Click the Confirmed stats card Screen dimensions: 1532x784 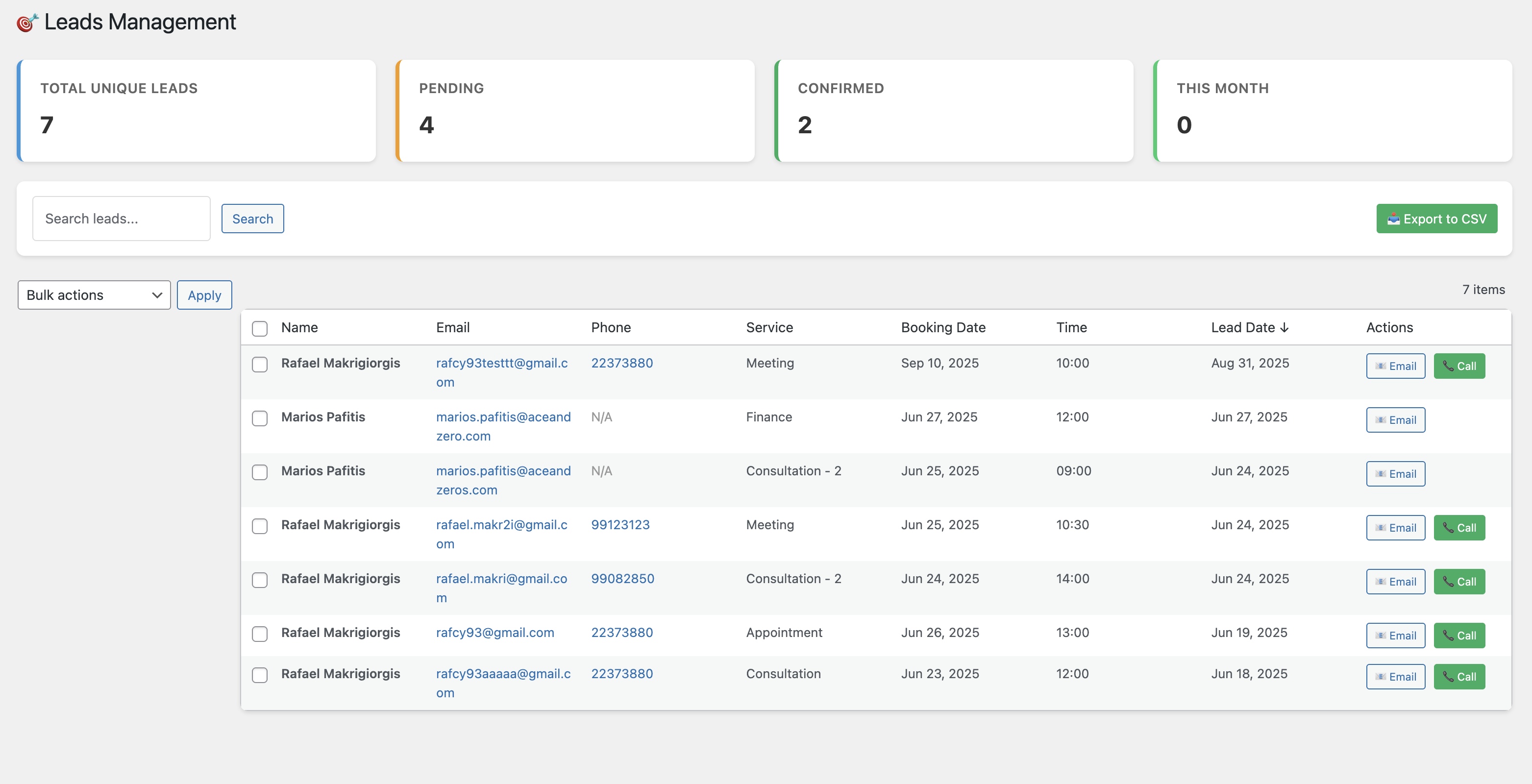(954, 111)
